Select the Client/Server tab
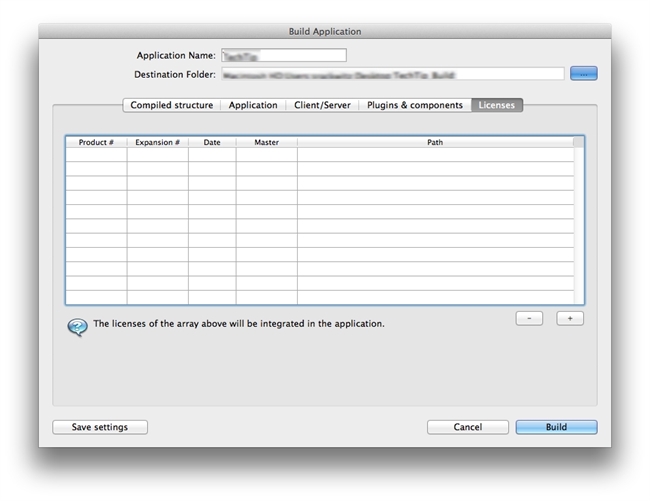 tap(322, 105)
